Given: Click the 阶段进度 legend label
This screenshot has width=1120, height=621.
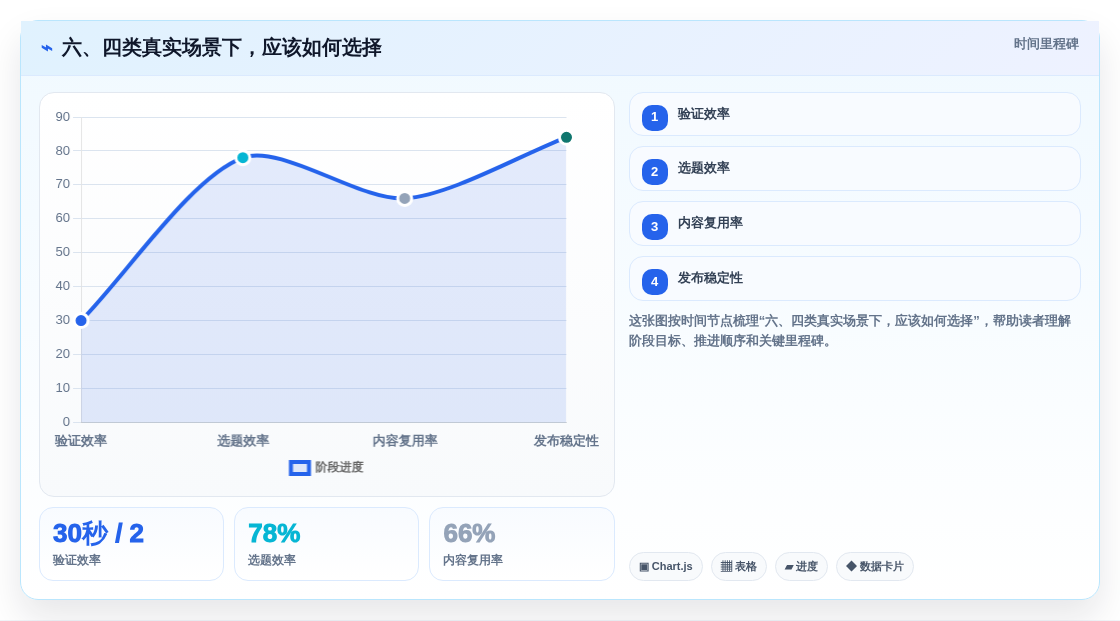Looking at the screenshot, I should click(x=339, y=467).
